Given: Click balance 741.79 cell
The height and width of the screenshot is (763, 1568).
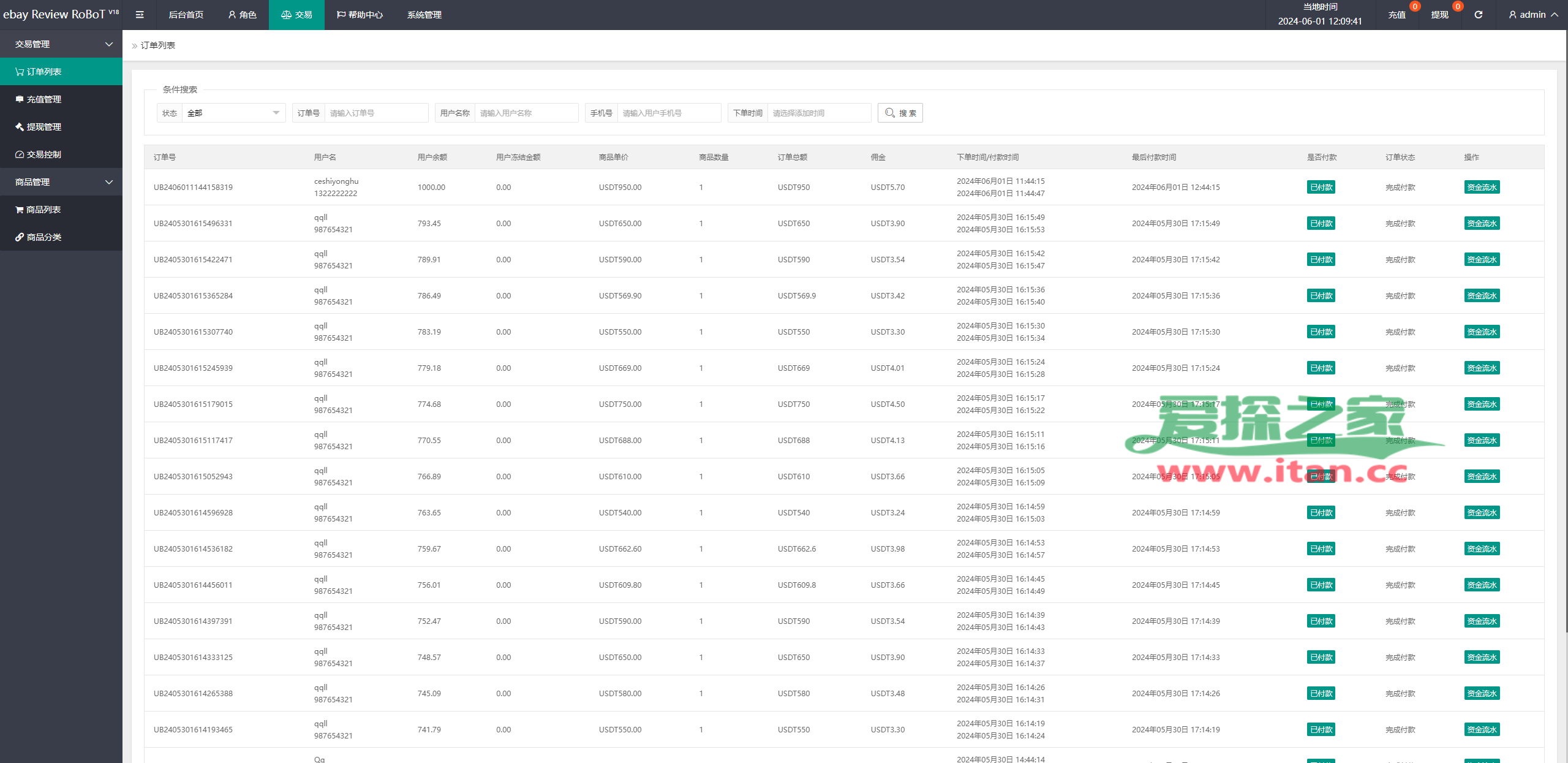Looking at the screenshot, I should 429,730.
